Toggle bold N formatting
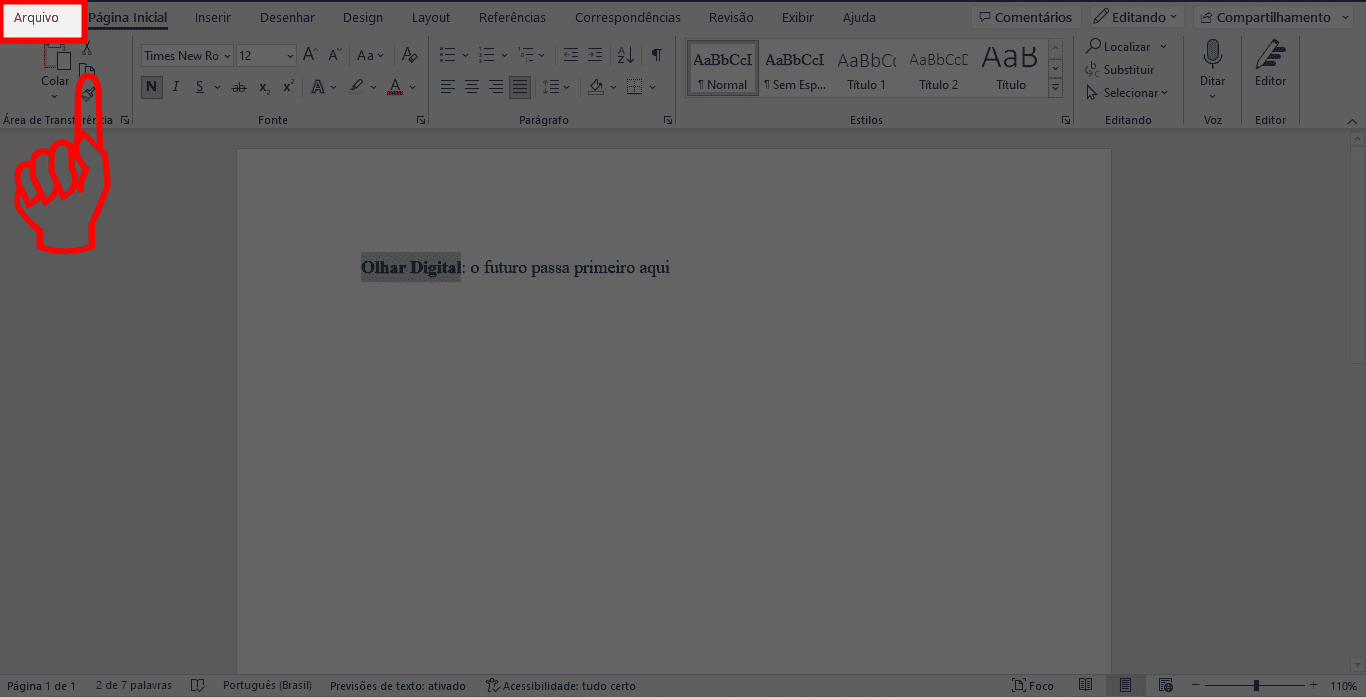 (151, 87)
